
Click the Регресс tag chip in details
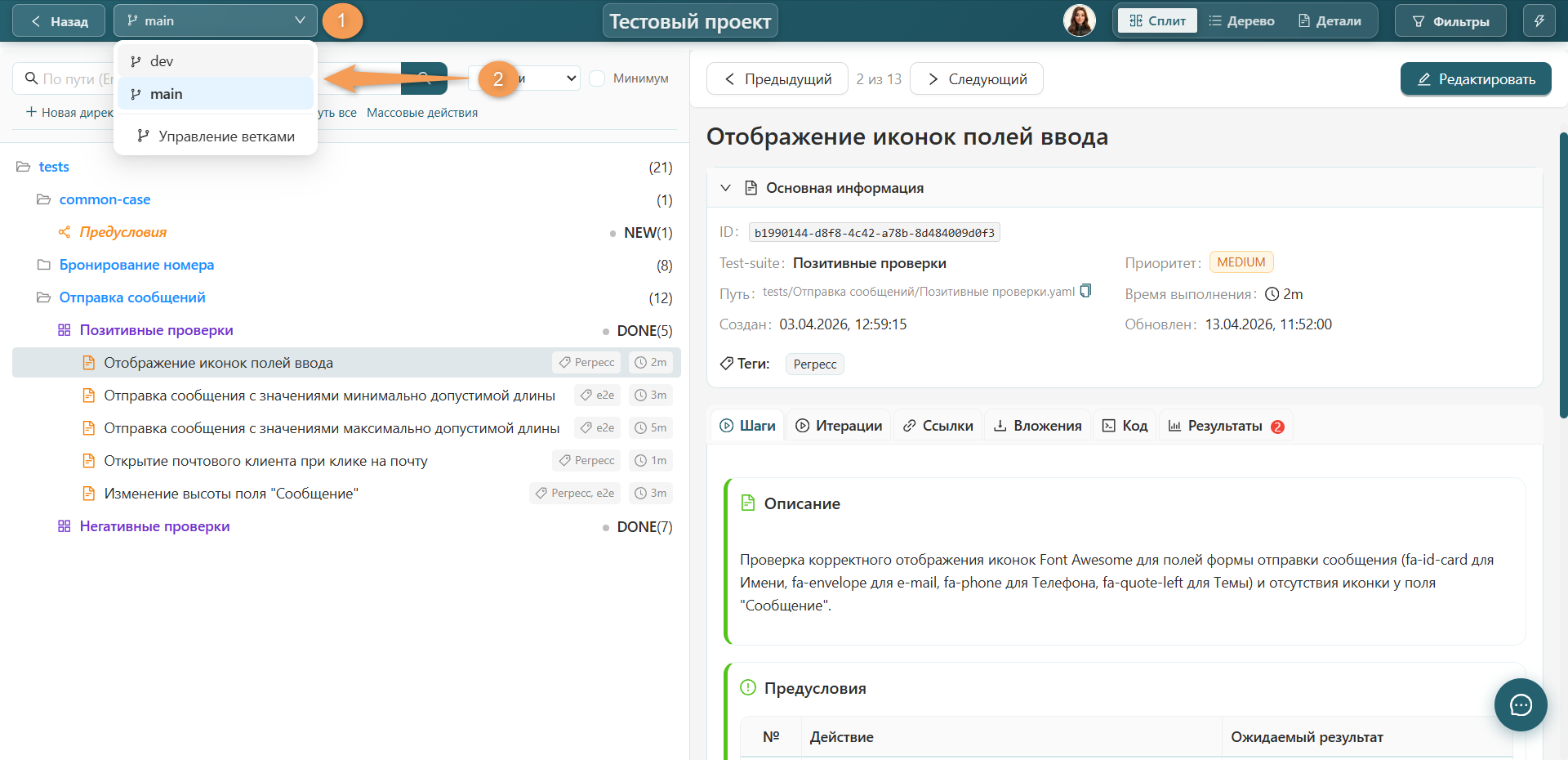(815, 364)
